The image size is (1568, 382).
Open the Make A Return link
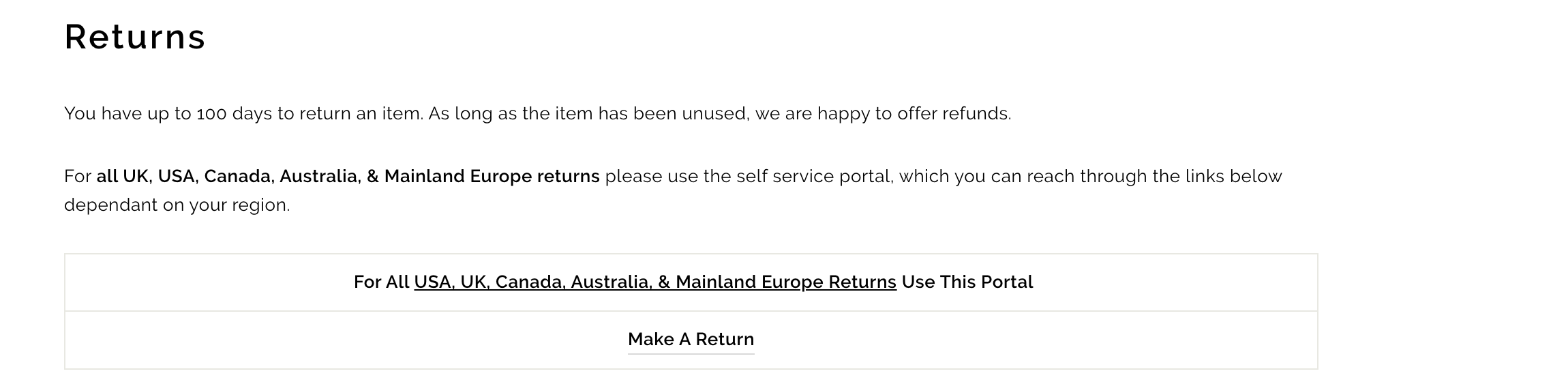(x=691, y=339)
